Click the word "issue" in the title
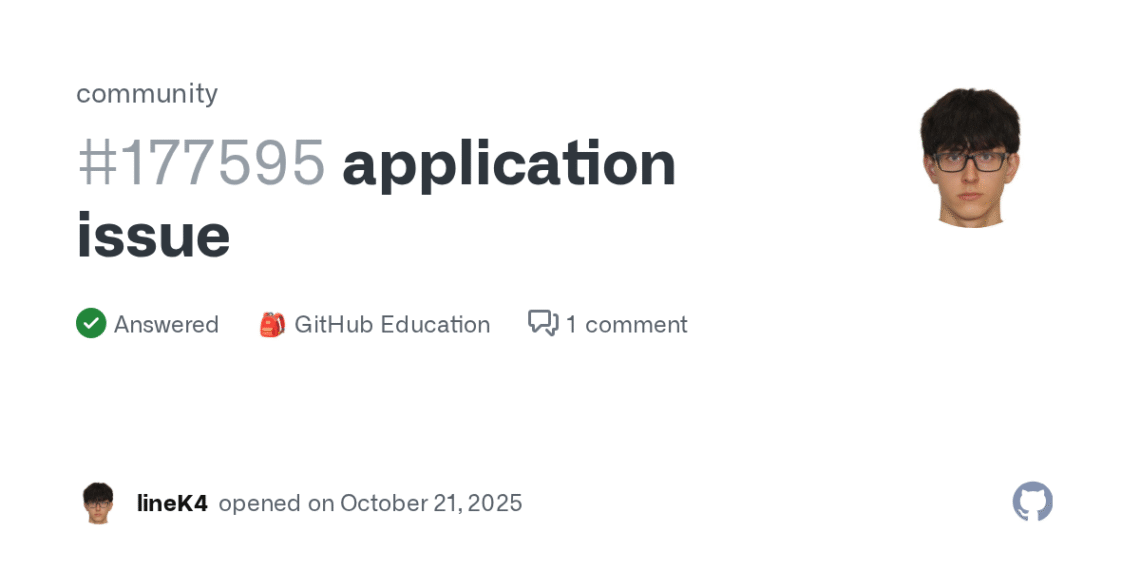Image resolution: width=1140 pixels, height=570 pixels. (x=153, y=236)
